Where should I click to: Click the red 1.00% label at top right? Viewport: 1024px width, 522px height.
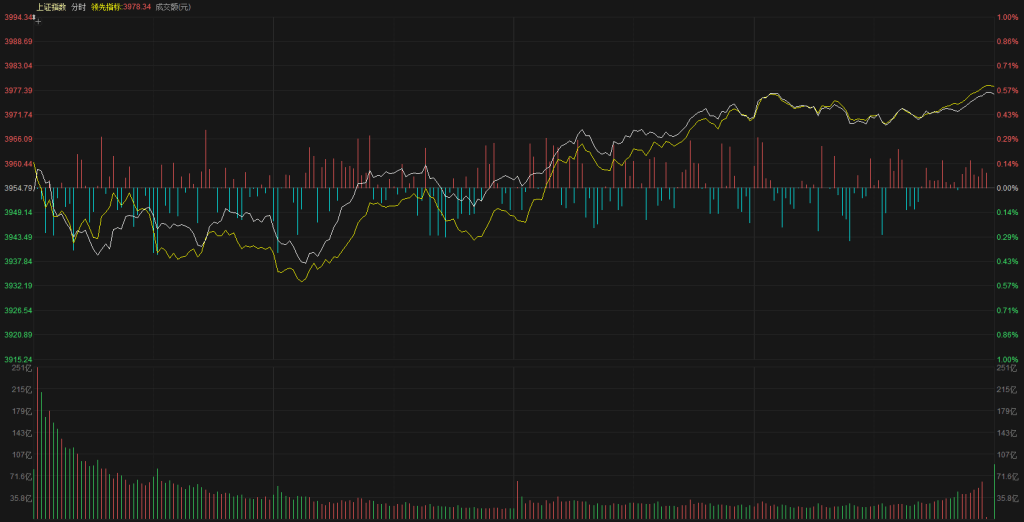[x=1006, y=17]
